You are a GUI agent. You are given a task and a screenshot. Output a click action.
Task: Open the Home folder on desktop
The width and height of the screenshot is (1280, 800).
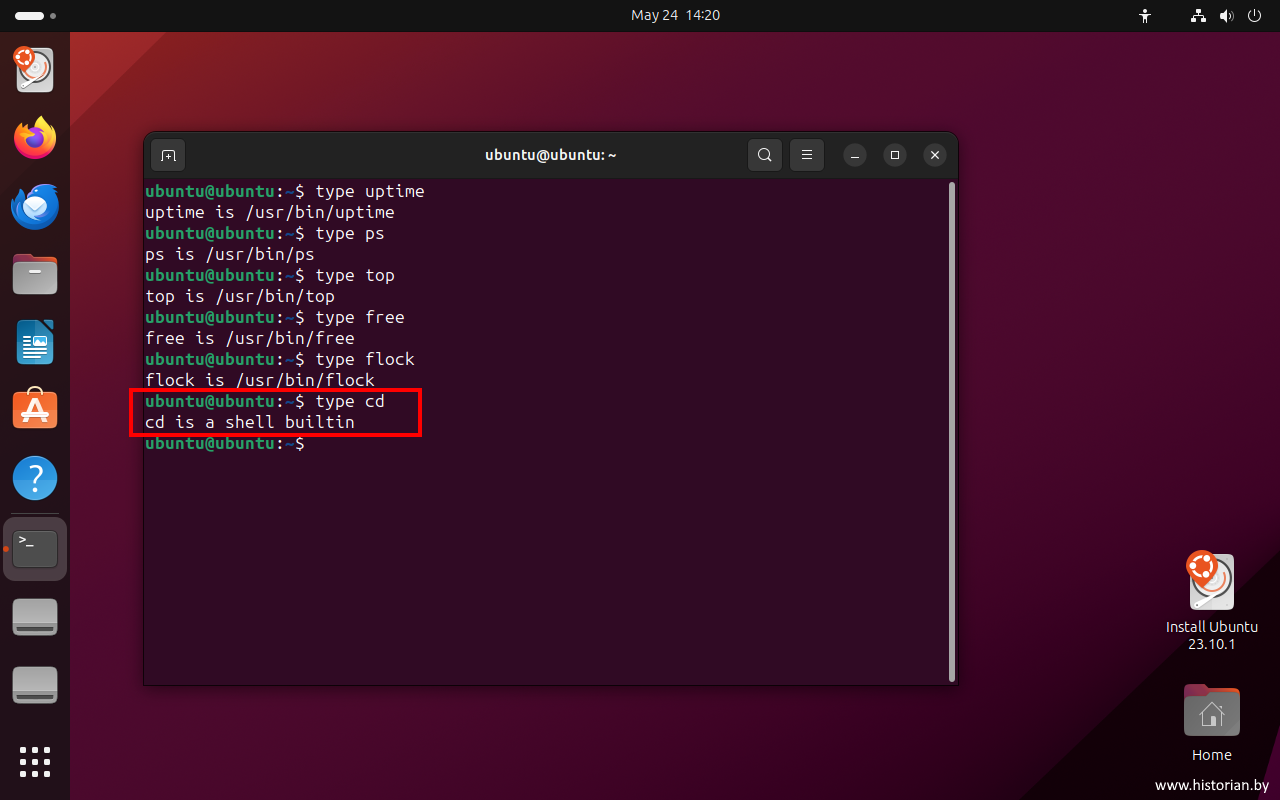tap(1211, 712)
